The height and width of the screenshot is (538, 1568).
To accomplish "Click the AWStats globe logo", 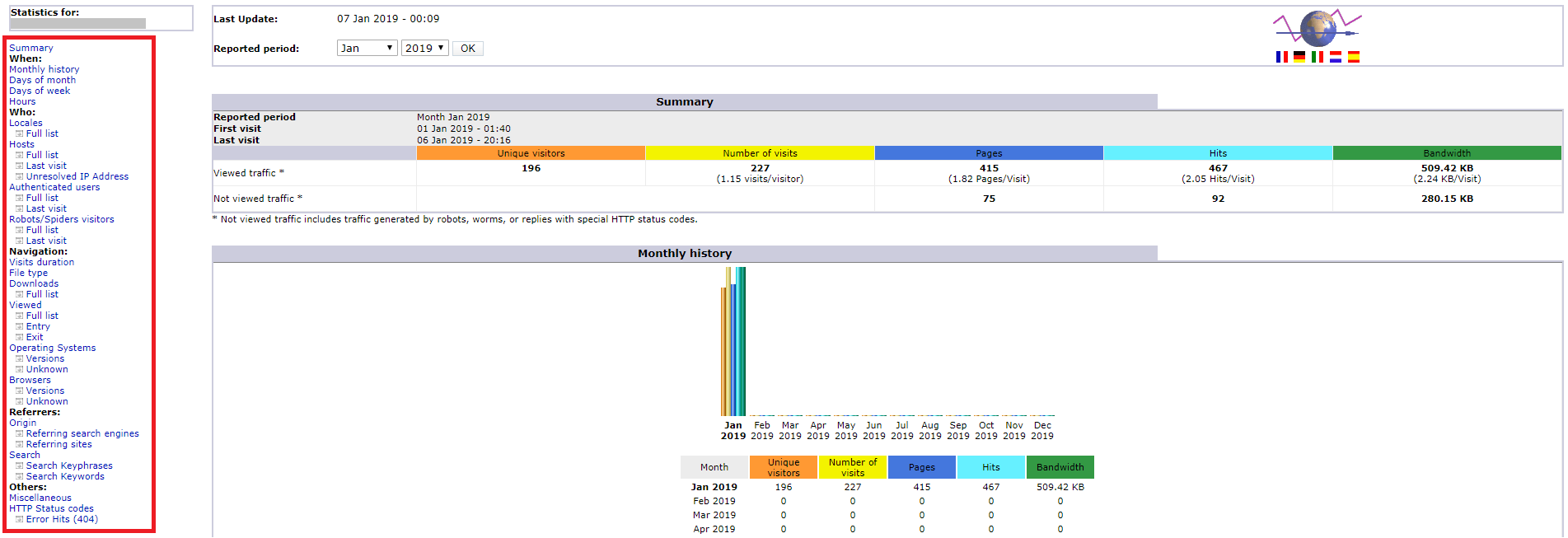I will 1318,29.
